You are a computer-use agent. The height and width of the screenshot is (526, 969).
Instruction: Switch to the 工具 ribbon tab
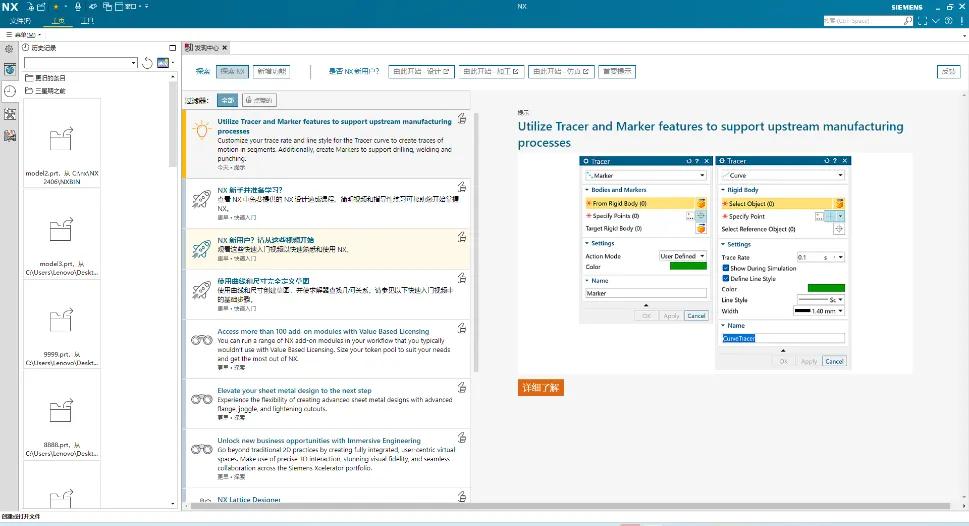pyautogui.click(x=88, y=21)
